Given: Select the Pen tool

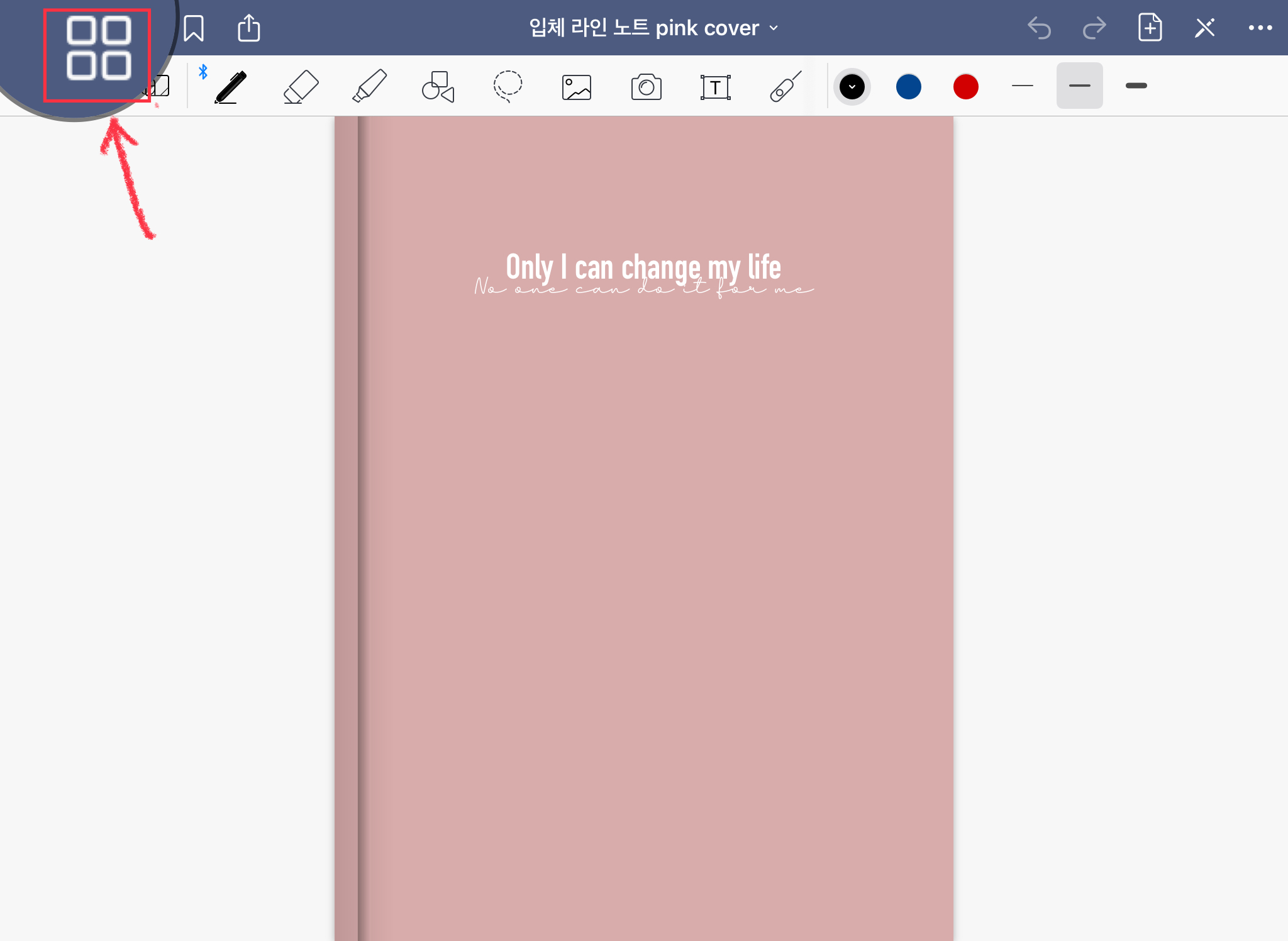Looking at the screenshot, I should (231, 87).
